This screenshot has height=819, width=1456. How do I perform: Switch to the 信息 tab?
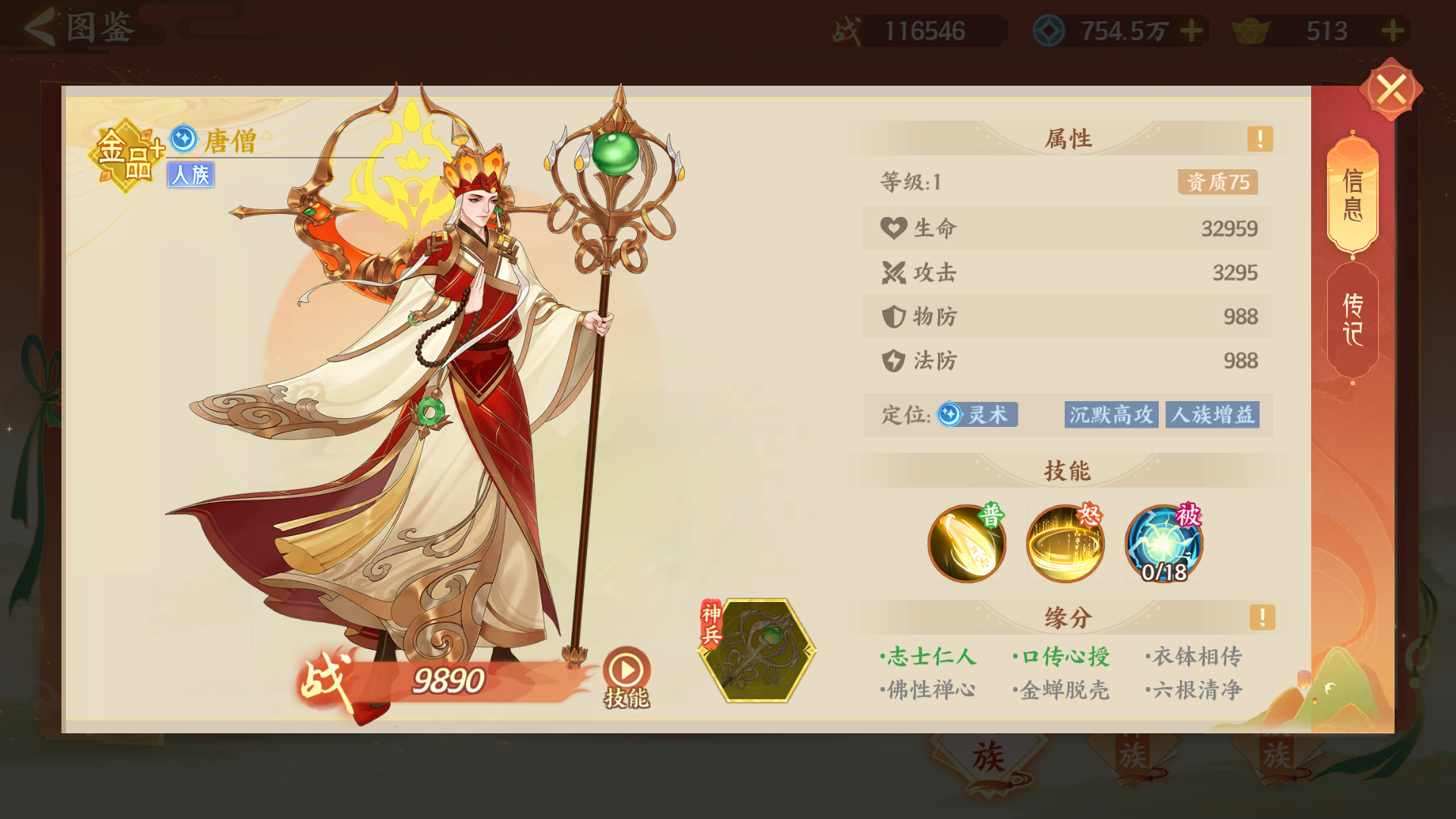tap(1353, 195)
